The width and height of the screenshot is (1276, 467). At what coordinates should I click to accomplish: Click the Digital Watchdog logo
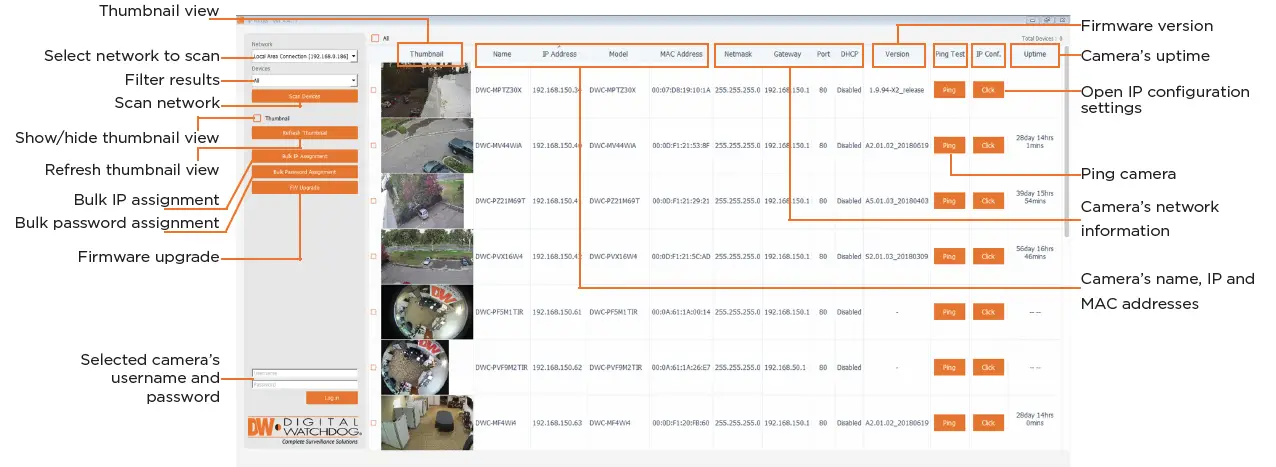tap(303, 430)
